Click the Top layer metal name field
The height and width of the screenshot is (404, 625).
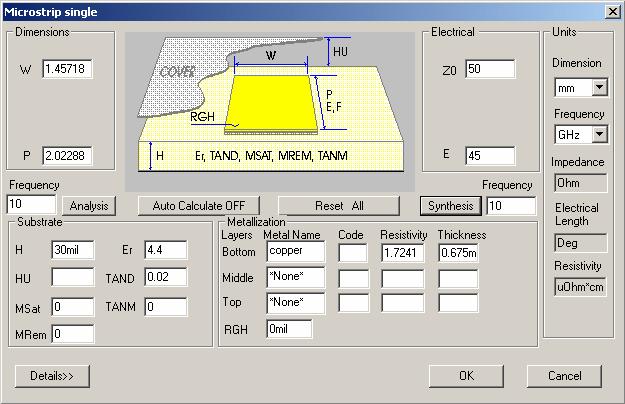point(296,303)
